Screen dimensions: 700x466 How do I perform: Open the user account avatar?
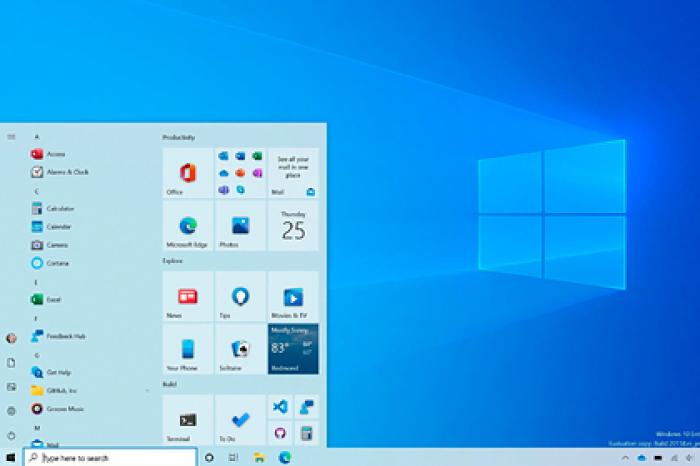pos(11,338)
